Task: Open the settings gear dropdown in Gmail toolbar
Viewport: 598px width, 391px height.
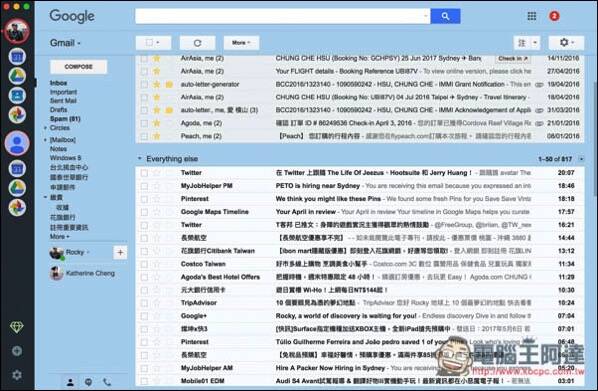Action: [x=566, y=43]
